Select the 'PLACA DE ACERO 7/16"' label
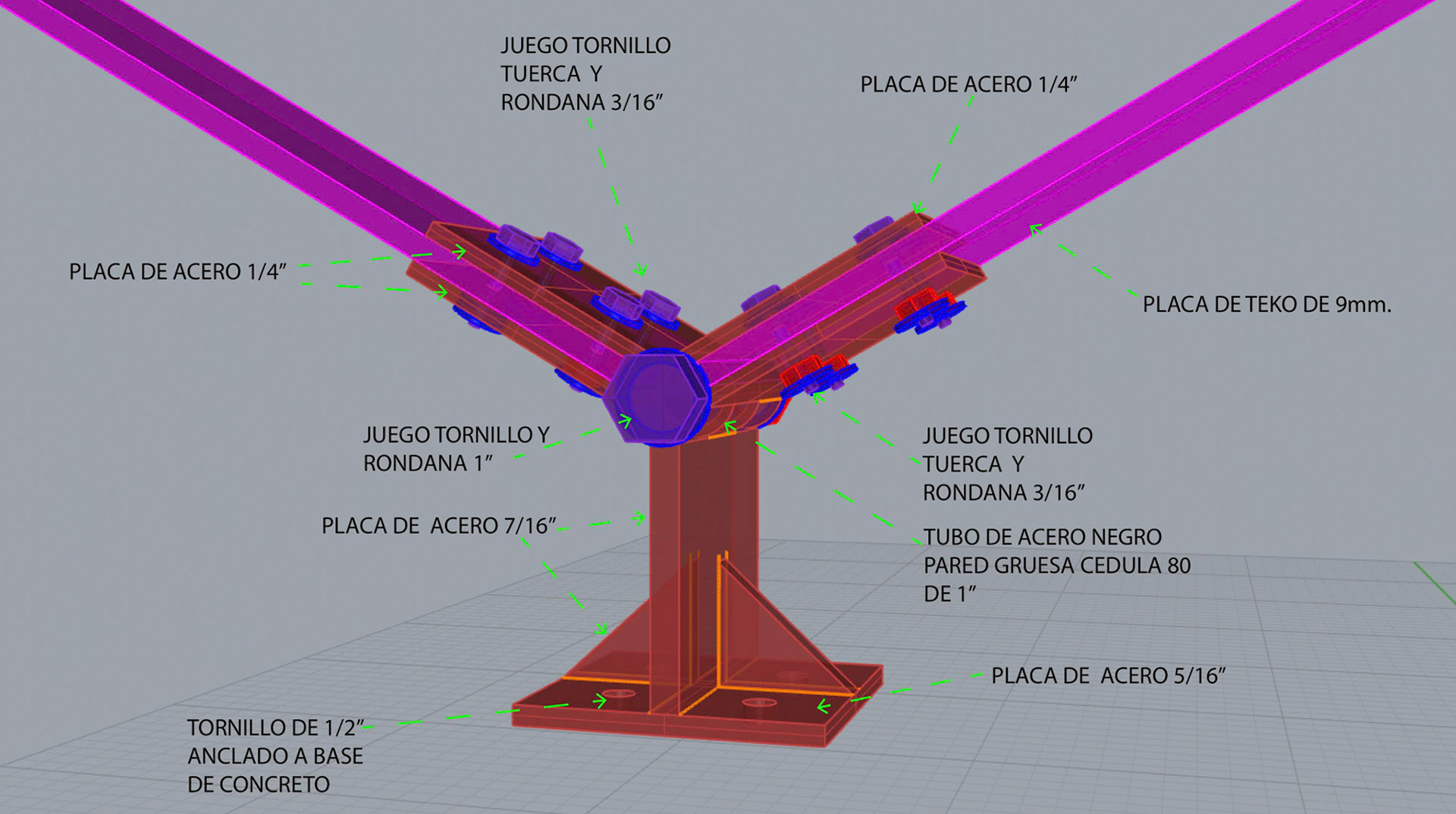 pyautogui.click(x=439, y=525)
